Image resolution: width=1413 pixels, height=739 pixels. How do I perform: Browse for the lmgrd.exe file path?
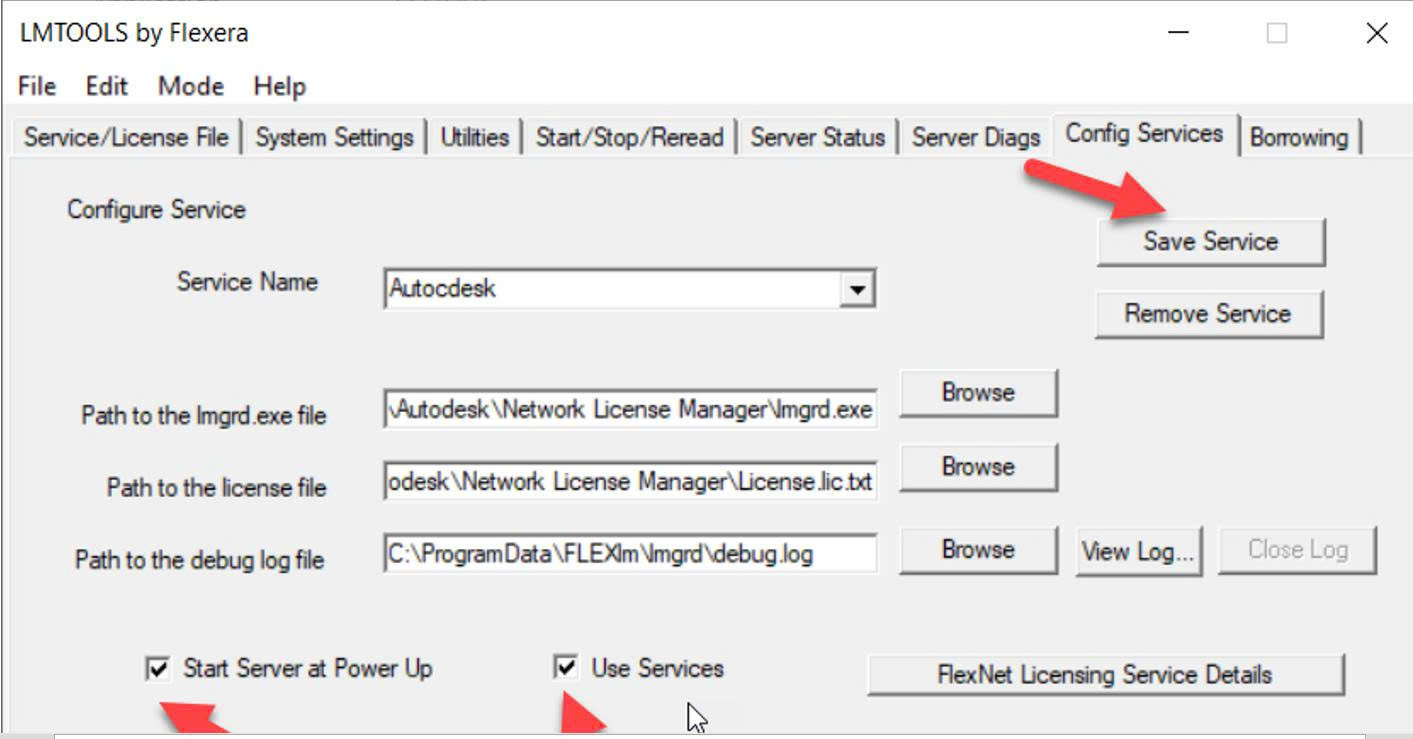tap(978, 393)
